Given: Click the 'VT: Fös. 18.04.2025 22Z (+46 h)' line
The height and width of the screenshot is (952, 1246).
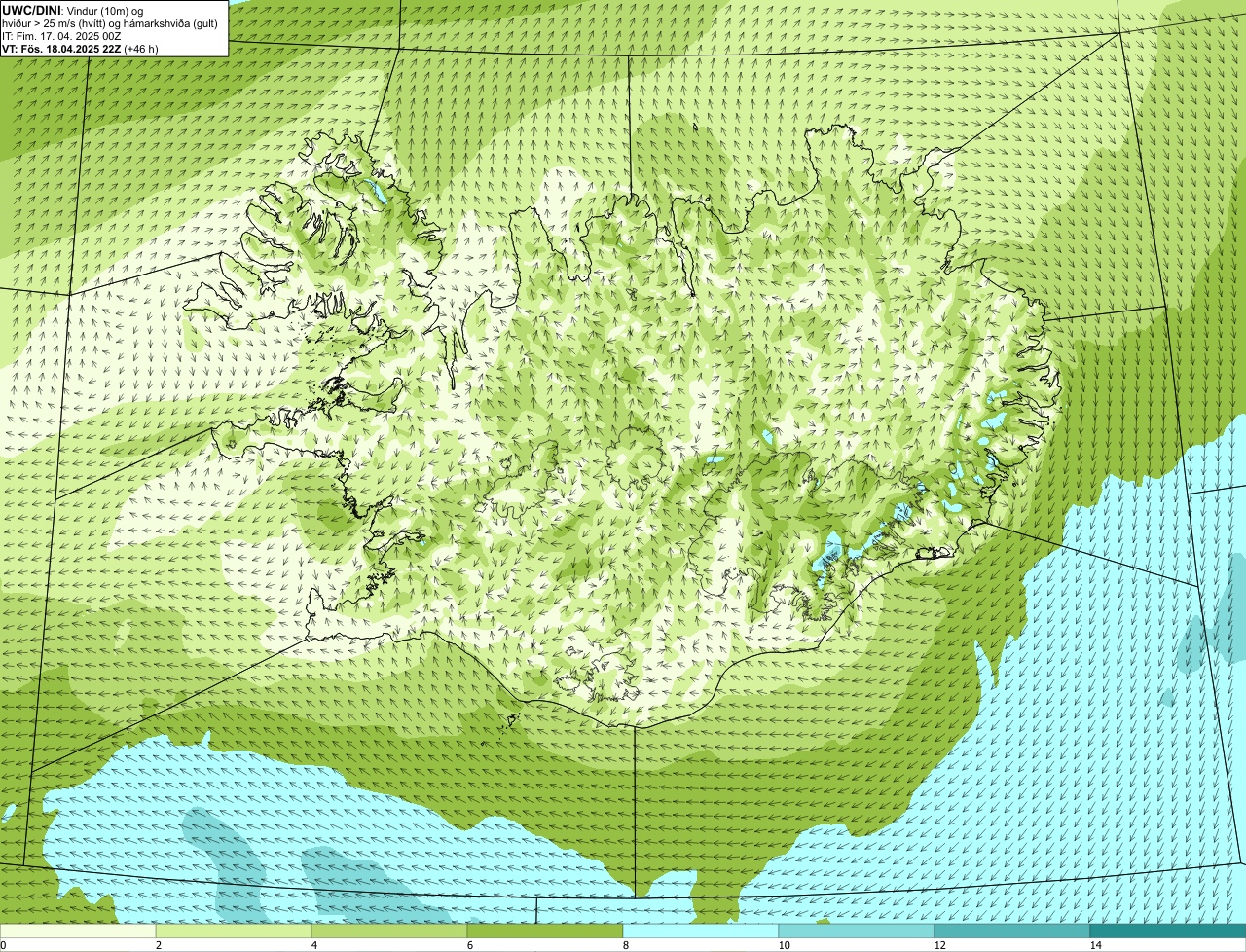Looking at the screenshot, I should click(x=80, y=49).
